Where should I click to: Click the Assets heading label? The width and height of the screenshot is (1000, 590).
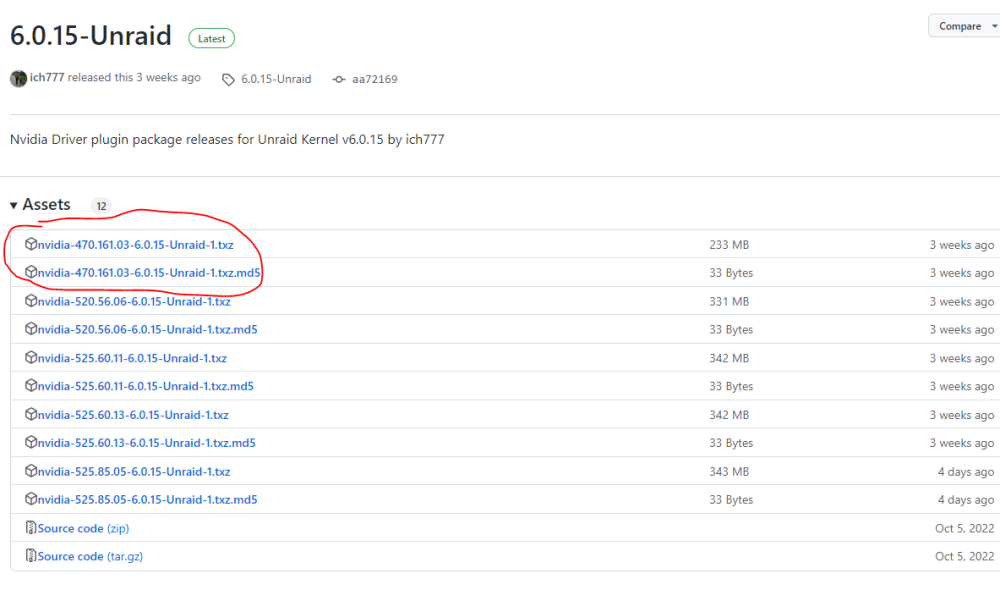(x=47, y=205)
